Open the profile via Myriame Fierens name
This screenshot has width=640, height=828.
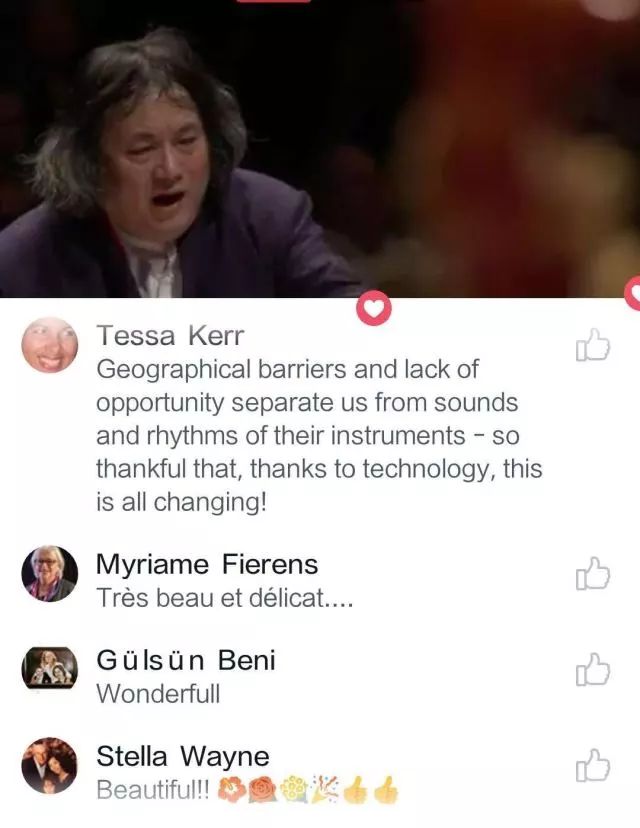[207, 564]
